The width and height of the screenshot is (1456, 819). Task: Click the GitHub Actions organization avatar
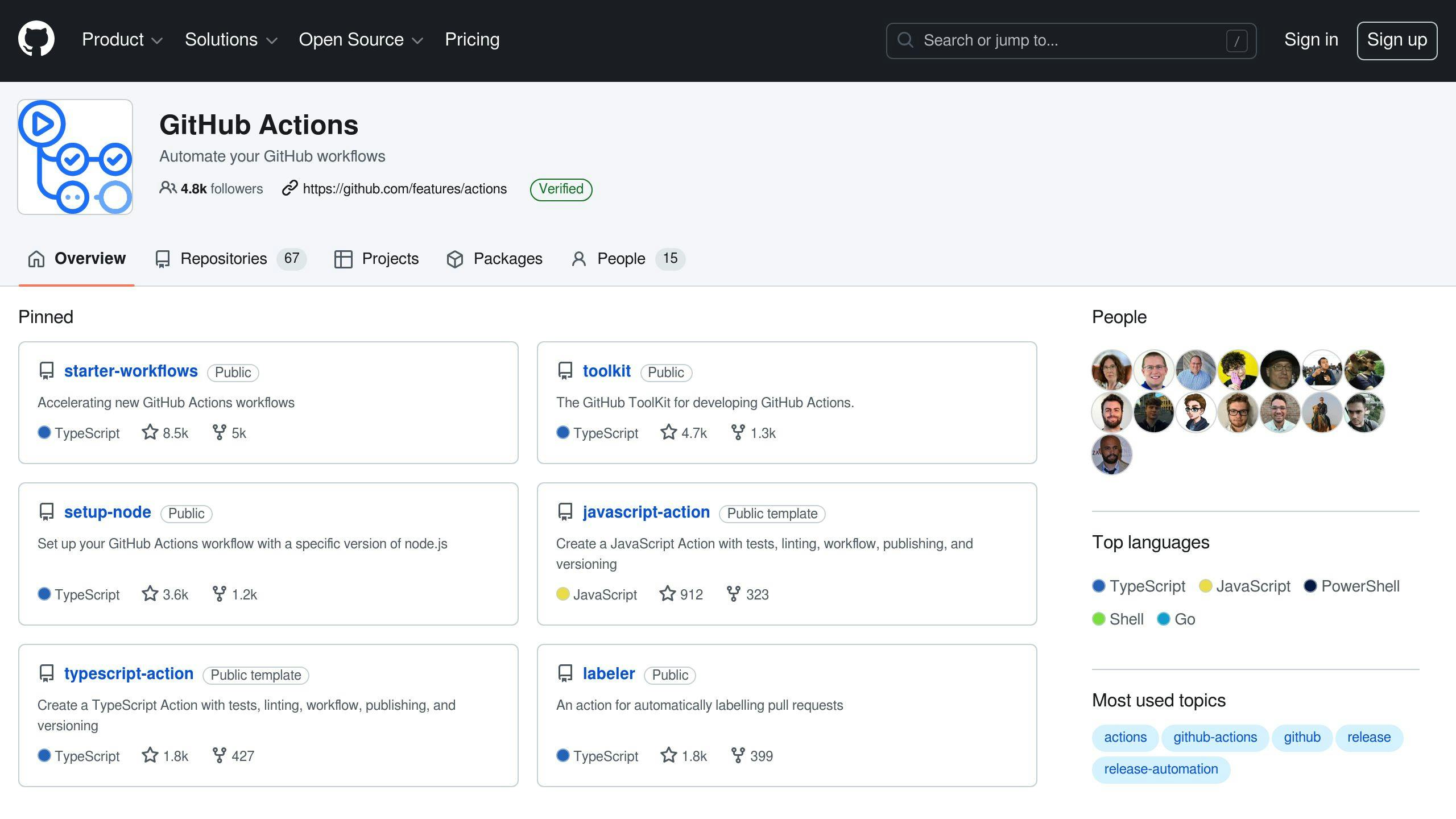(75, 157)
